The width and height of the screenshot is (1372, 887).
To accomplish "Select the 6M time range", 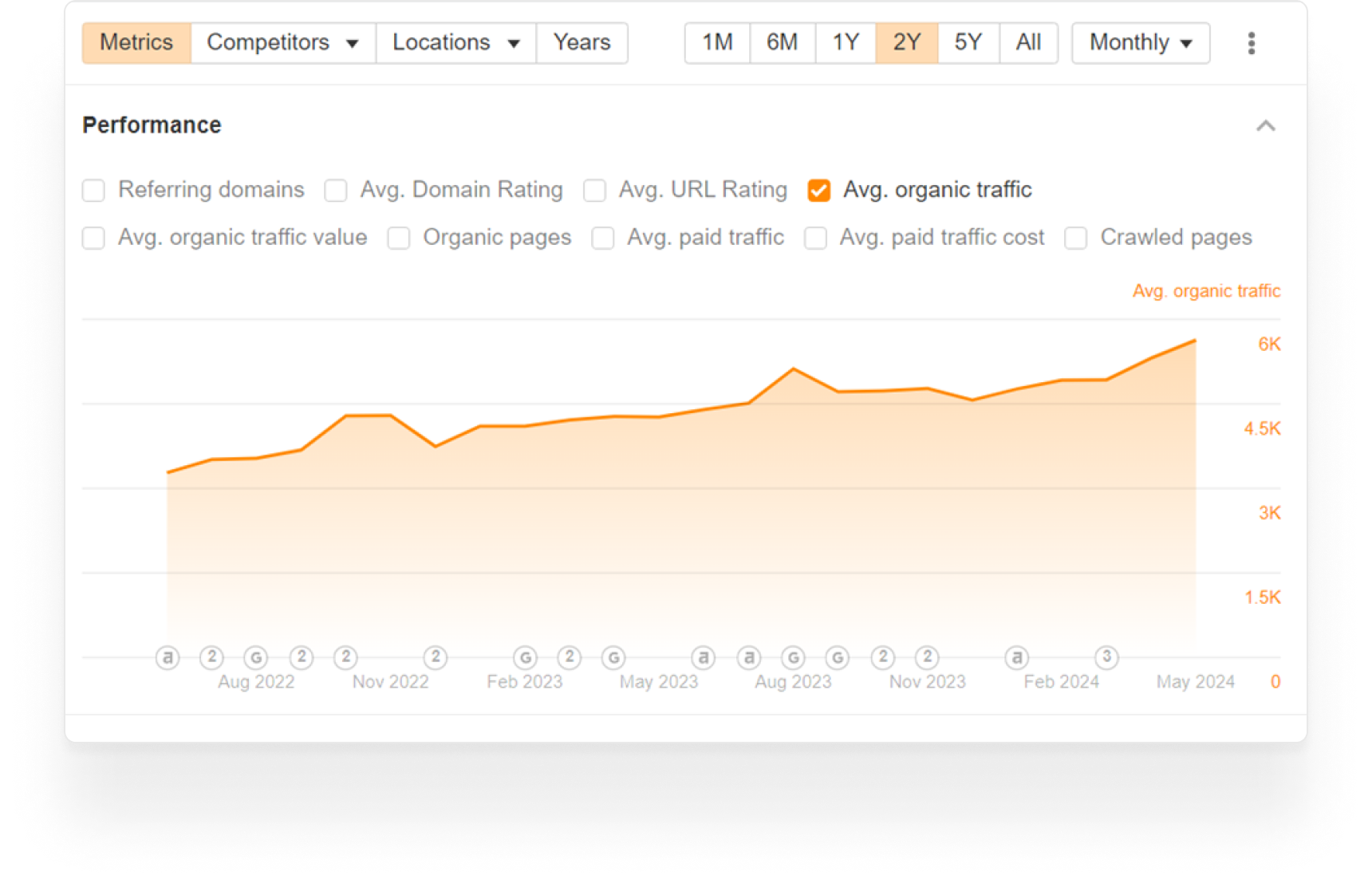I will point(783,43).
